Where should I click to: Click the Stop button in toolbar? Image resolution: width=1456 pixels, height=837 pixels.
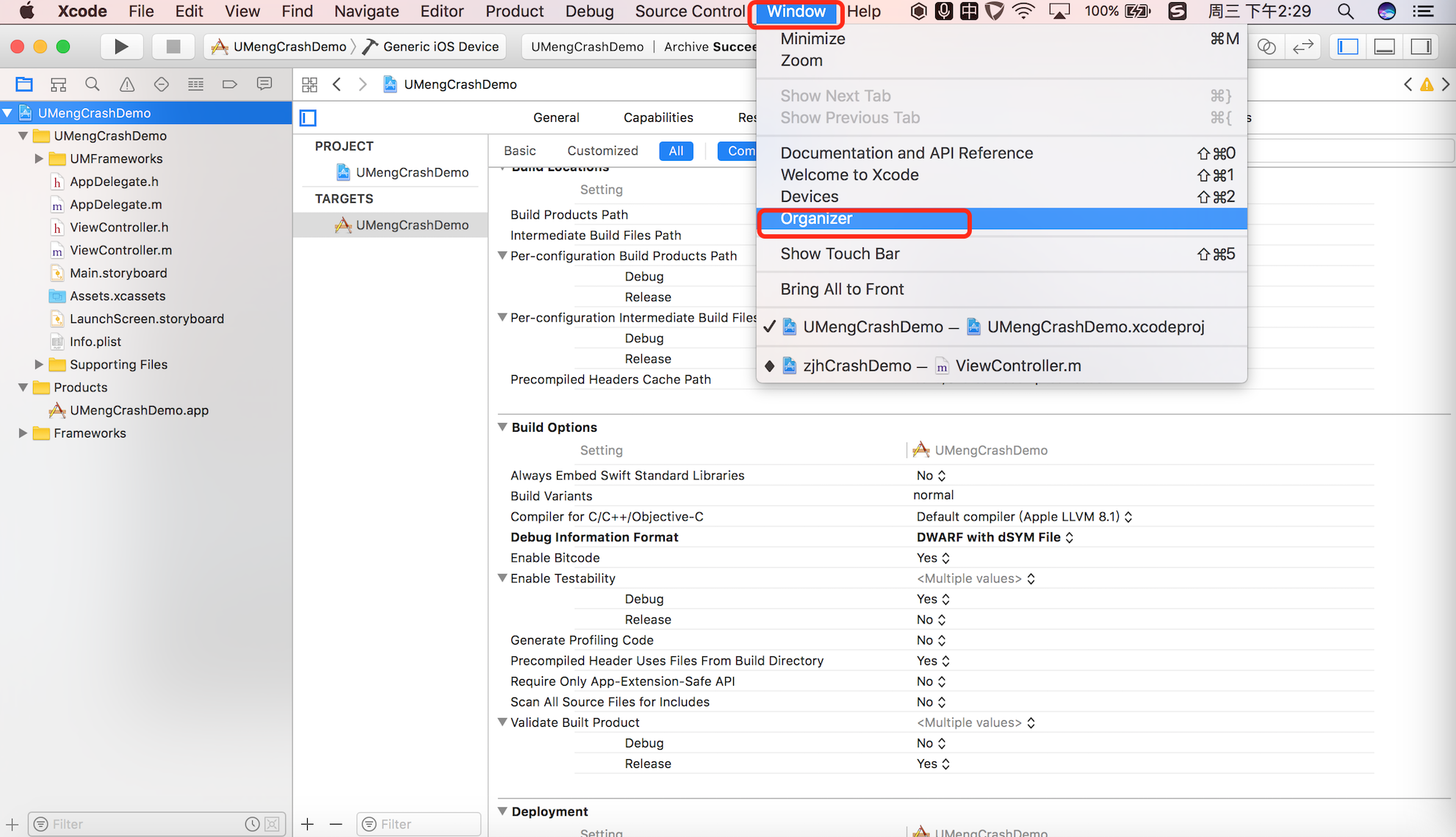coord(173,47)
